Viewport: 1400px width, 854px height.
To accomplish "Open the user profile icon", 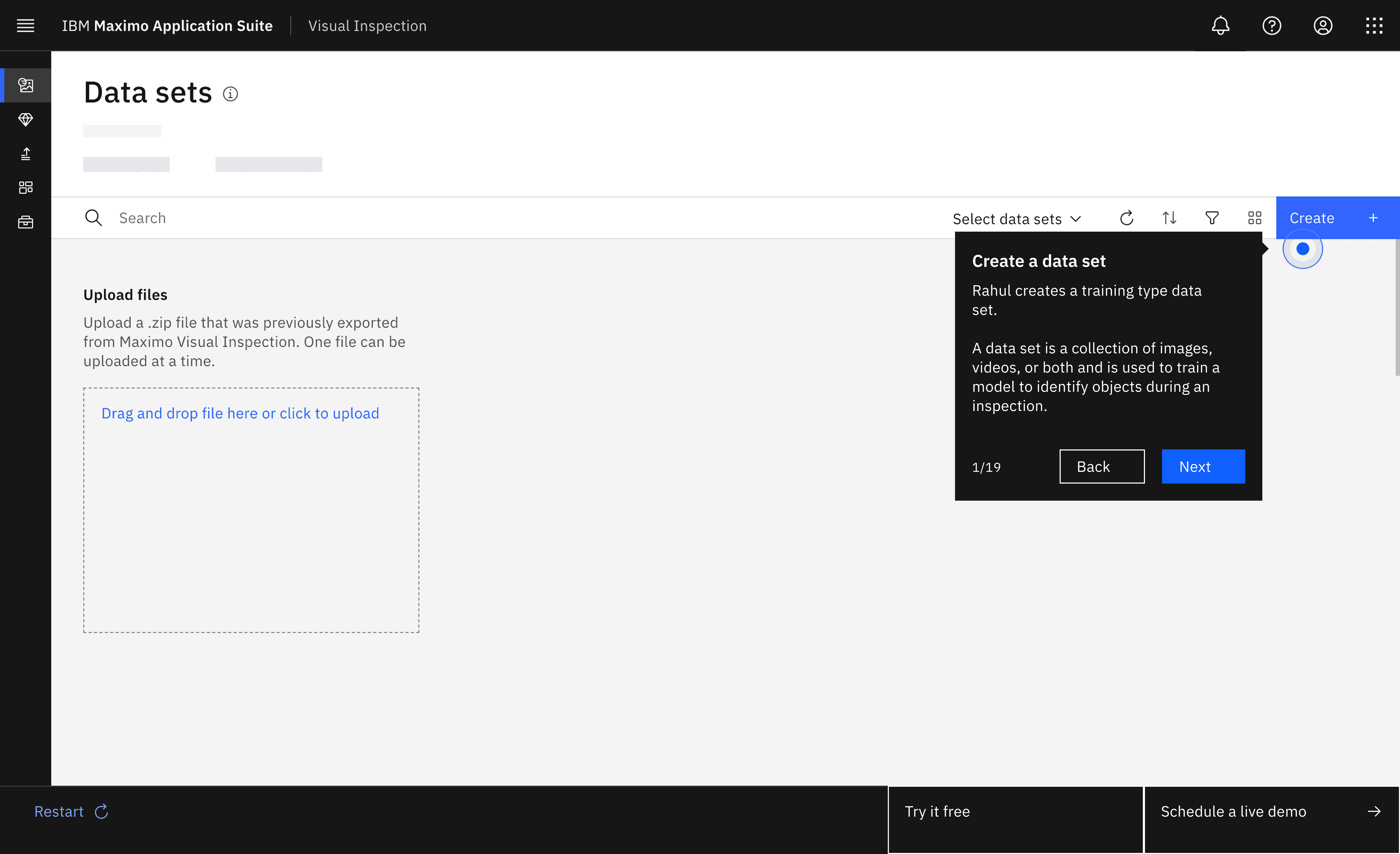I will point(1323,26).
